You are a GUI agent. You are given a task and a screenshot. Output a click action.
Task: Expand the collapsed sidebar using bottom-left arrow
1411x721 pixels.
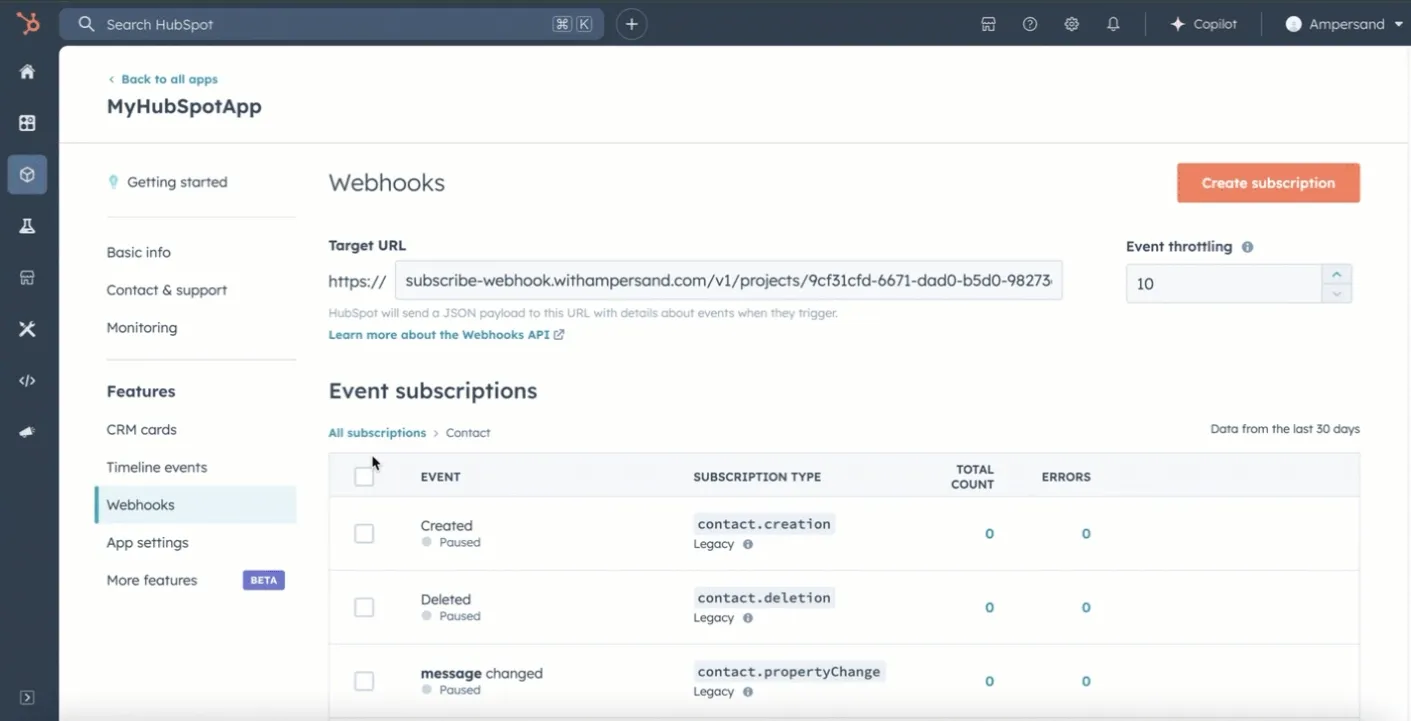(27, 697)
